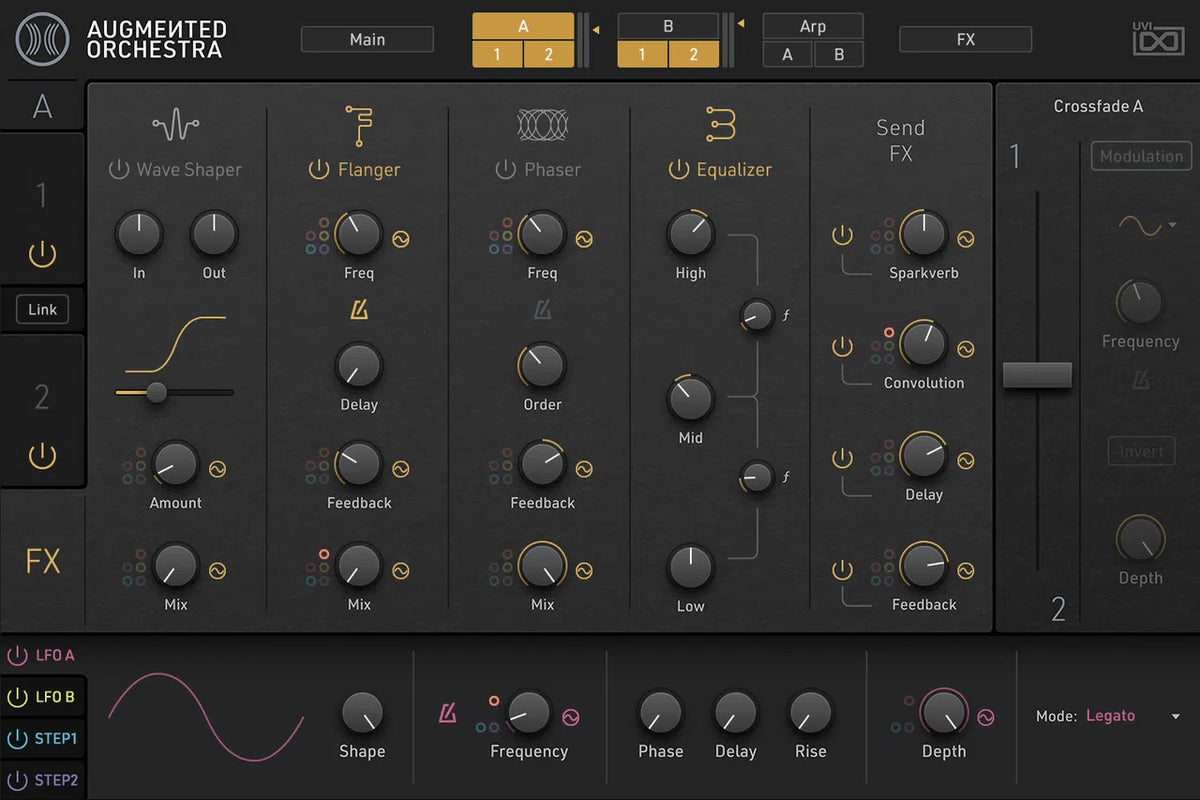Click the arrow next to layer A selector
This screenshot has width=1200, height=800.
pyautogui.click(x=596, y=30)
